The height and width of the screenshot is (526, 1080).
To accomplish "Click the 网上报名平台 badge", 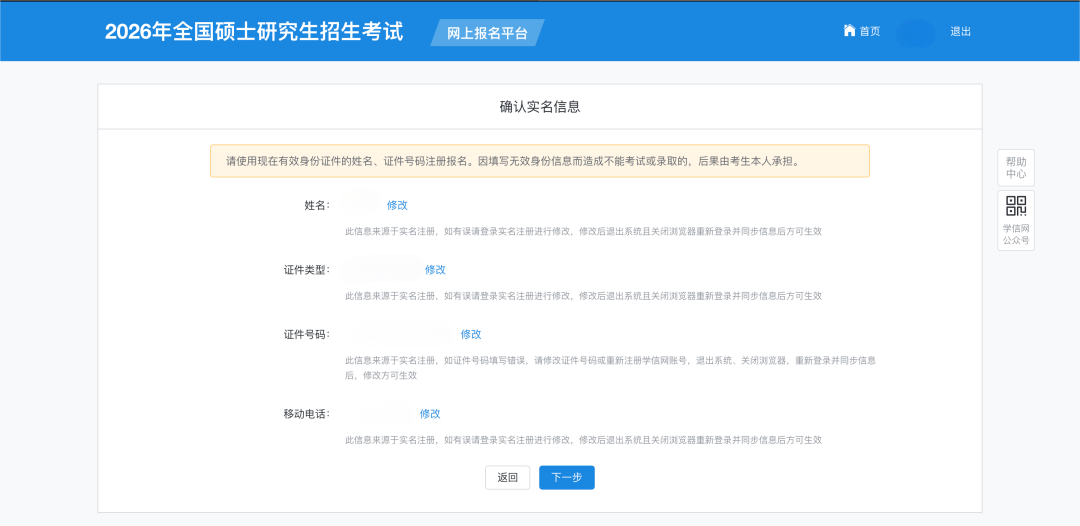I will (487, 33).
